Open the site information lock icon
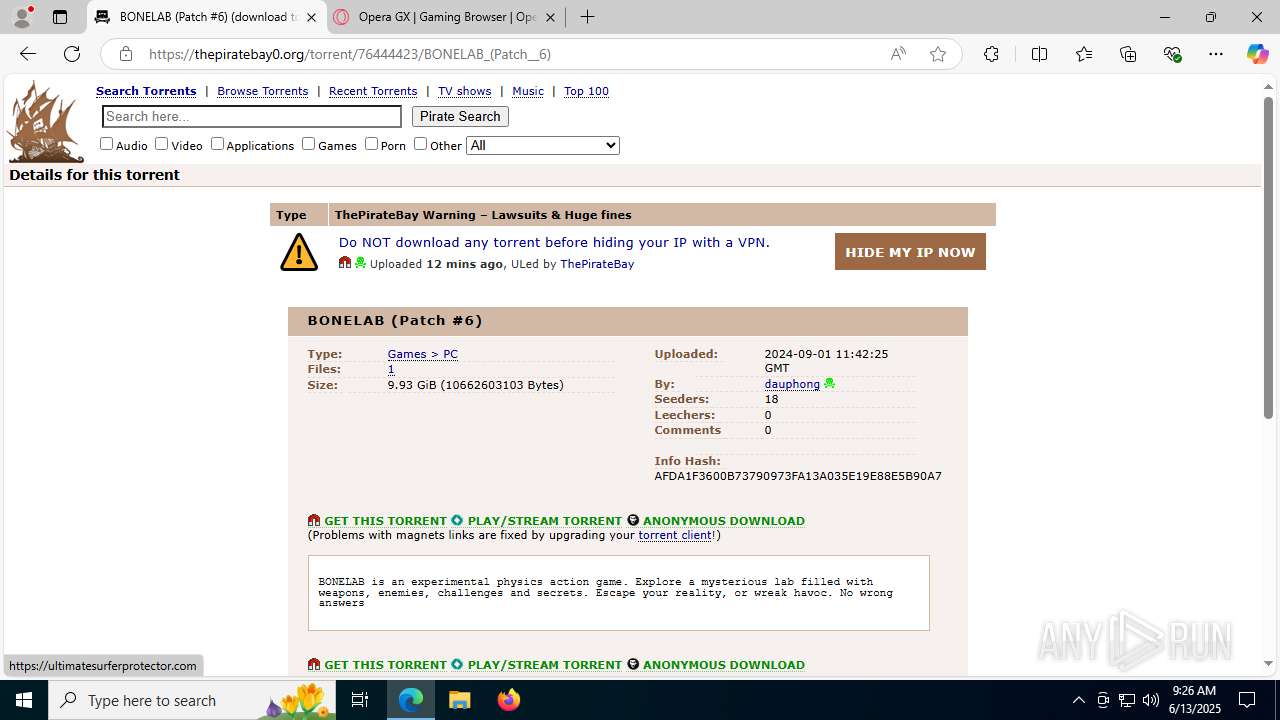Image resolution: width=1280 pixels, height=720 pixels. pyautogui.click(x=125, y=54)
